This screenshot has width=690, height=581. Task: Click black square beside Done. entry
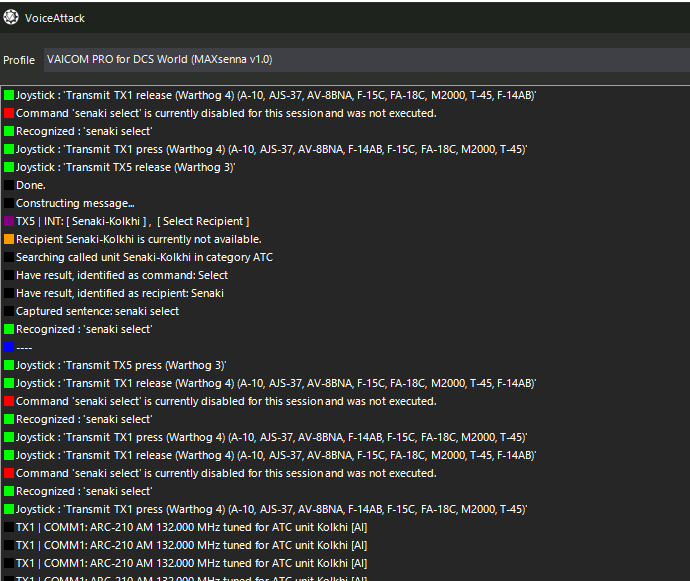[8, 185]
